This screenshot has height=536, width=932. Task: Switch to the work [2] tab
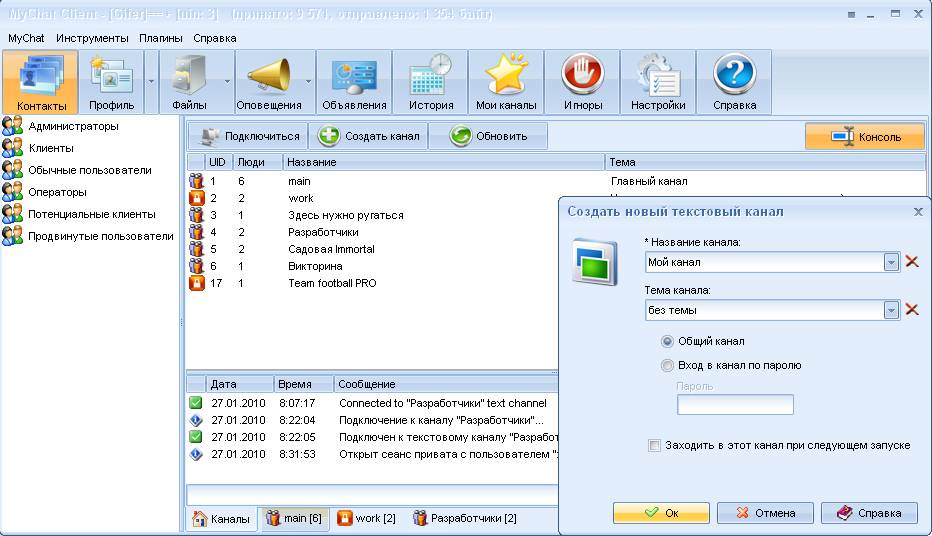pyautogui.click(x=366, y=518)
